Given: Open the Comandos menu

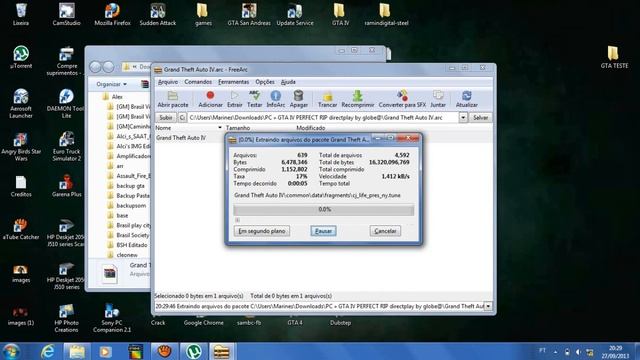Looking at the screenshot, I should click(198, 82).
